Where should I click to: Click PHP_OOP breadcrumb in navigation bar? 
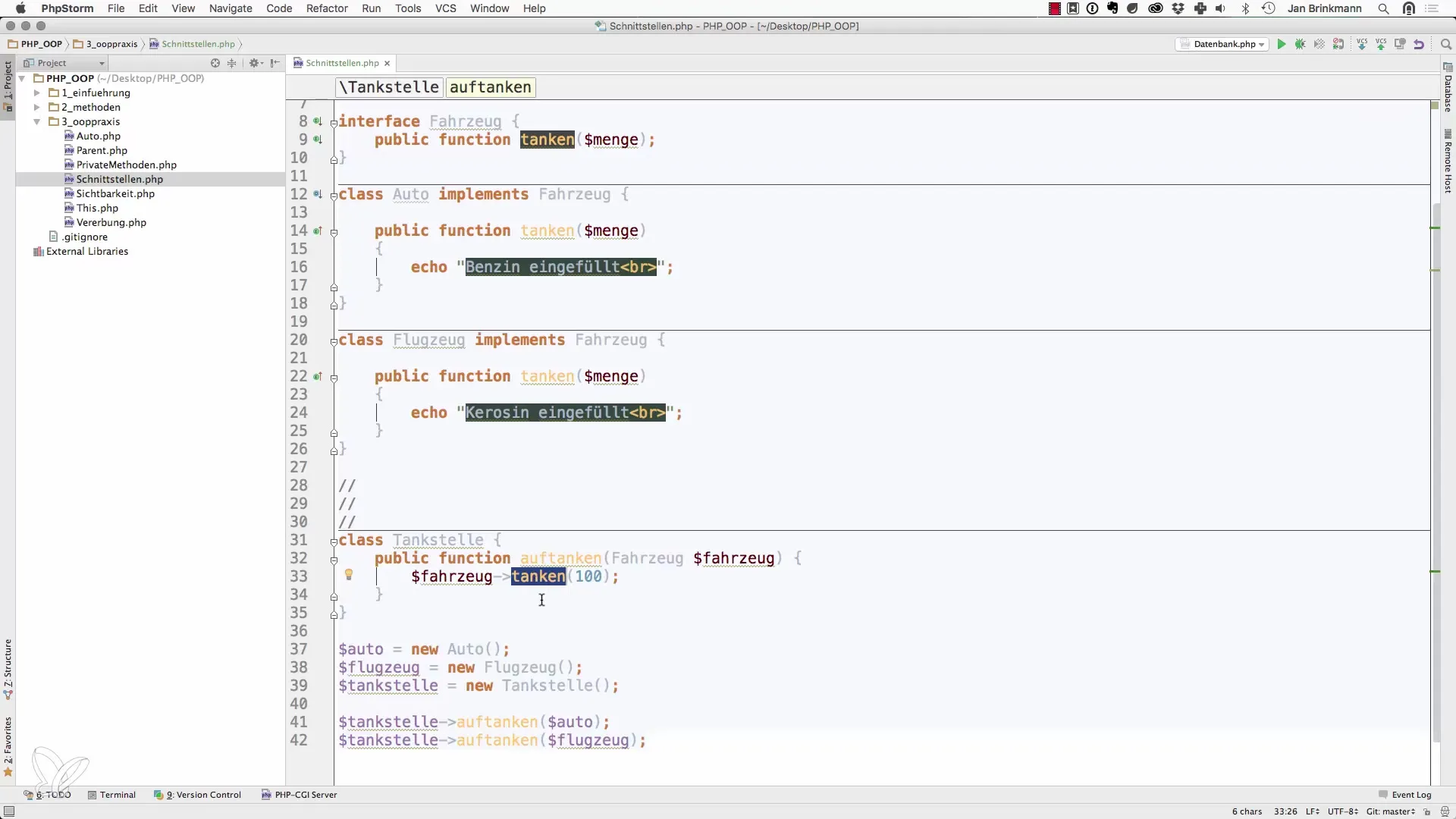[x=36, y=45]
